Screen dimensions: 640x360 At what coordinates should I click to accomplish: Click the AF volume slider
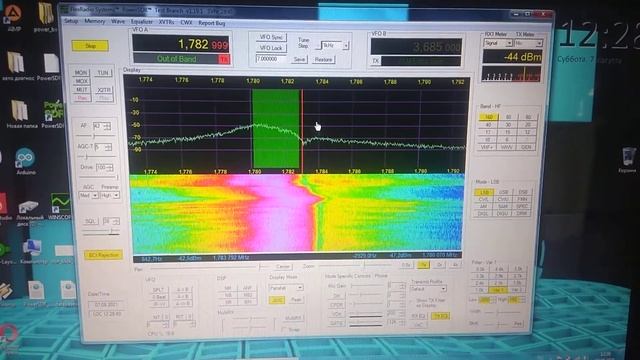[x=96, y=136]
